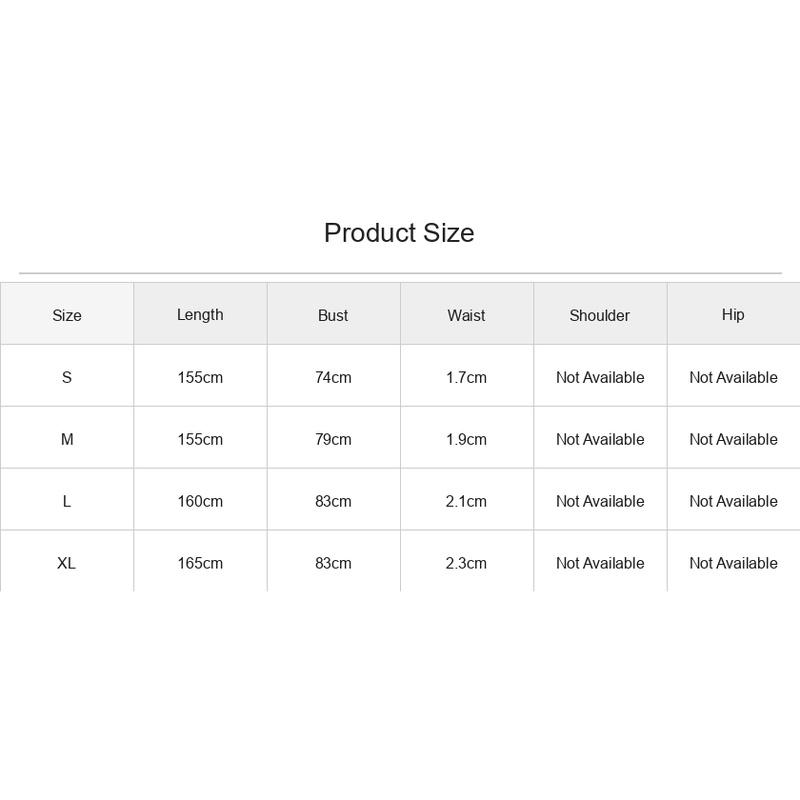Click the 160cm length cell
Screen dimensions: 800x800
tap(200, 501)
